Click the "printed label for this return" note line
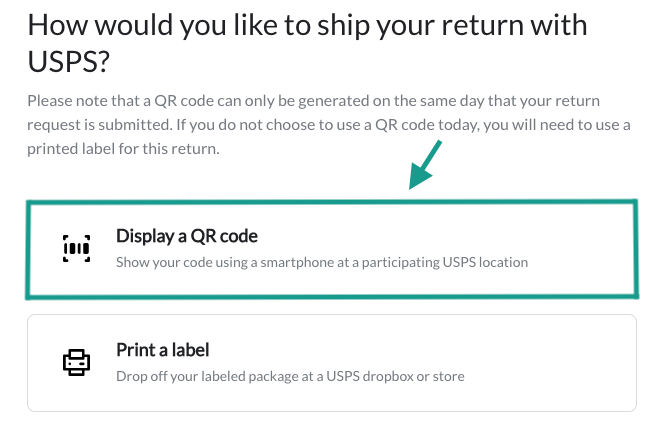This screenshot has height=437, width=661. [x=124, y=149]
